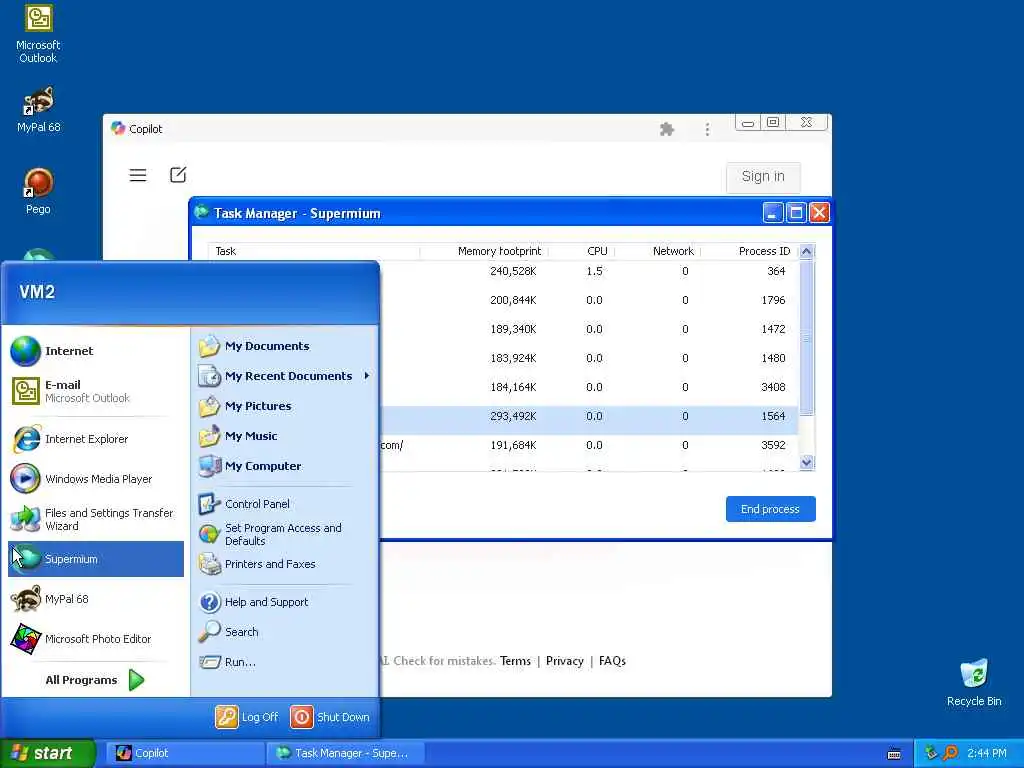Select process row with ID 1472
The width and height of the screenshot is (1024, 768).
(588, 329)
